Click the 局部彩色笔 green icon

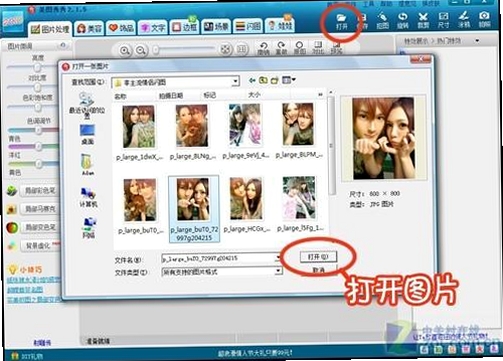(12, 191)
